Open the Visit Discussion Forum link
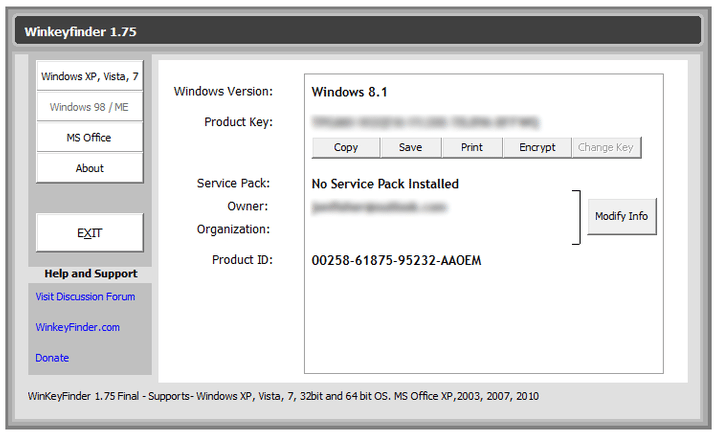The image size is (714, 433). [85, 297]
